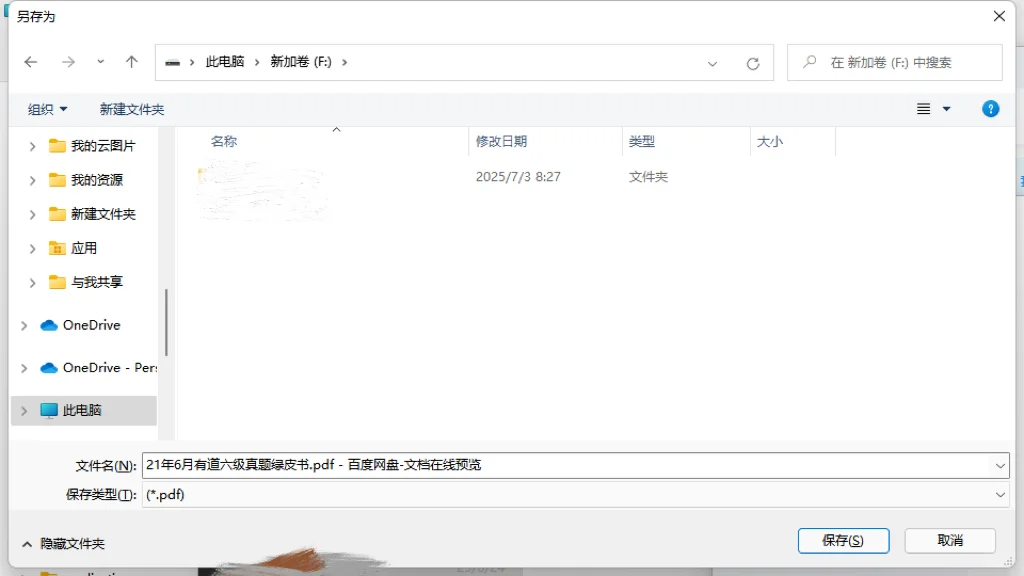Click the forward navigation arrow

coord(68,62)
